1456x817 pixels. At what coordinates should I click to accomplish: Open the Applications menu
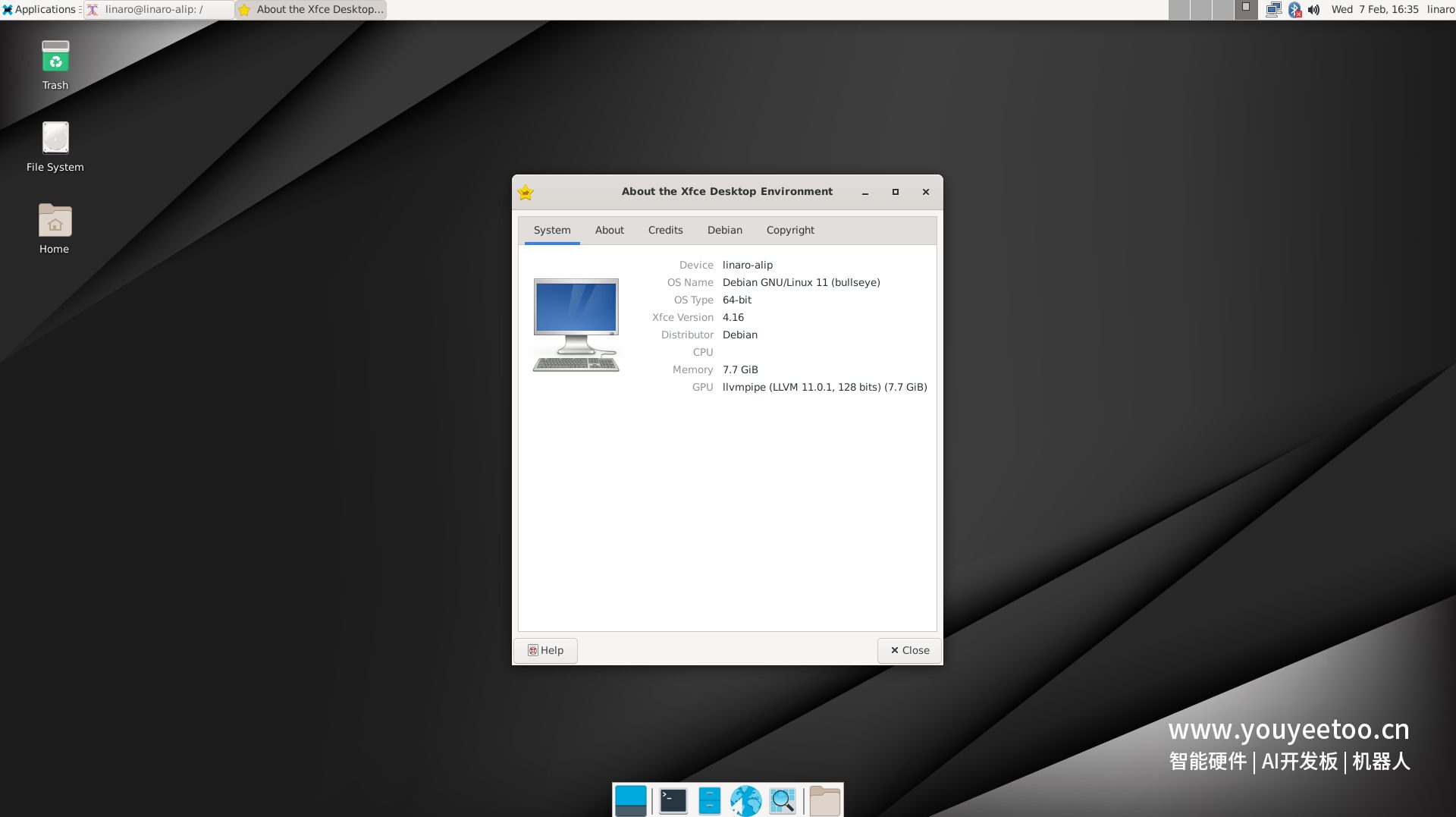coord(39,10)
